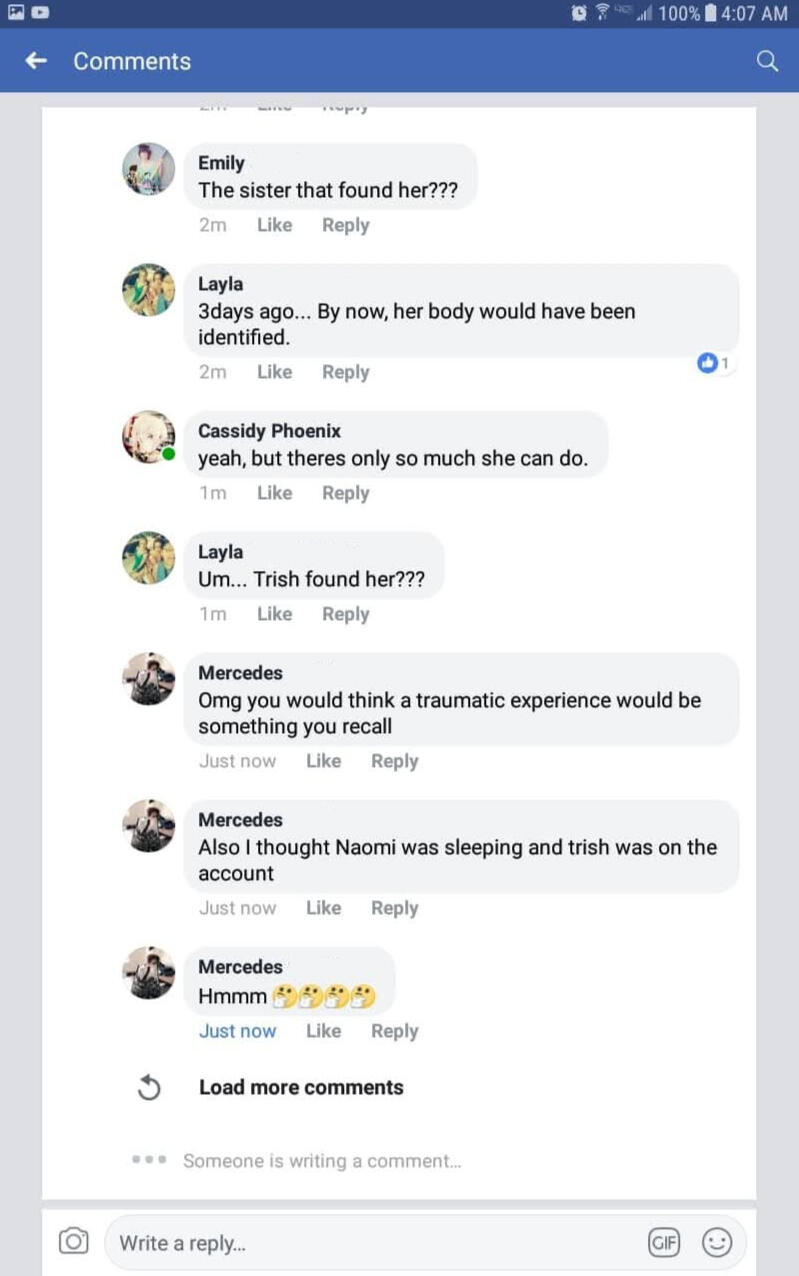799x1276 pixels.
Task: Load more comments
Action: (x=301, y=1087)
